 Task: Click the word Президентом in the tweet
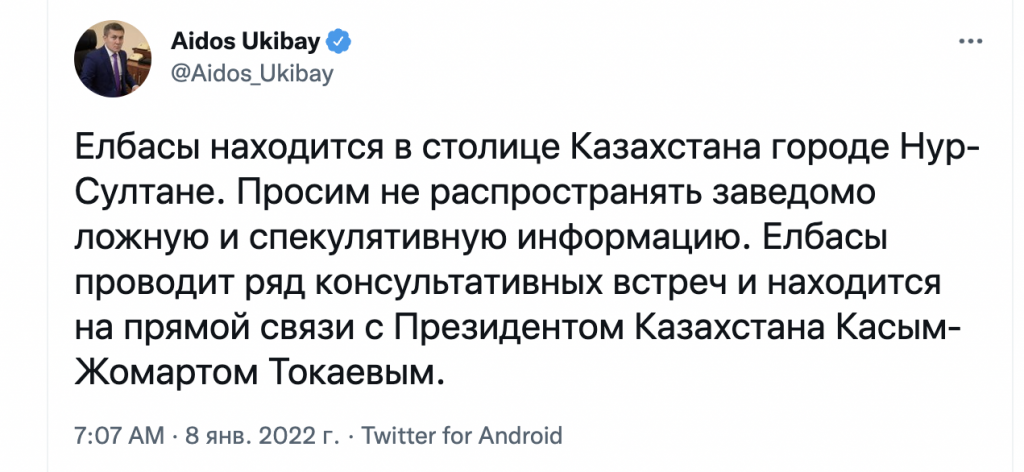[x=510, y=330]
